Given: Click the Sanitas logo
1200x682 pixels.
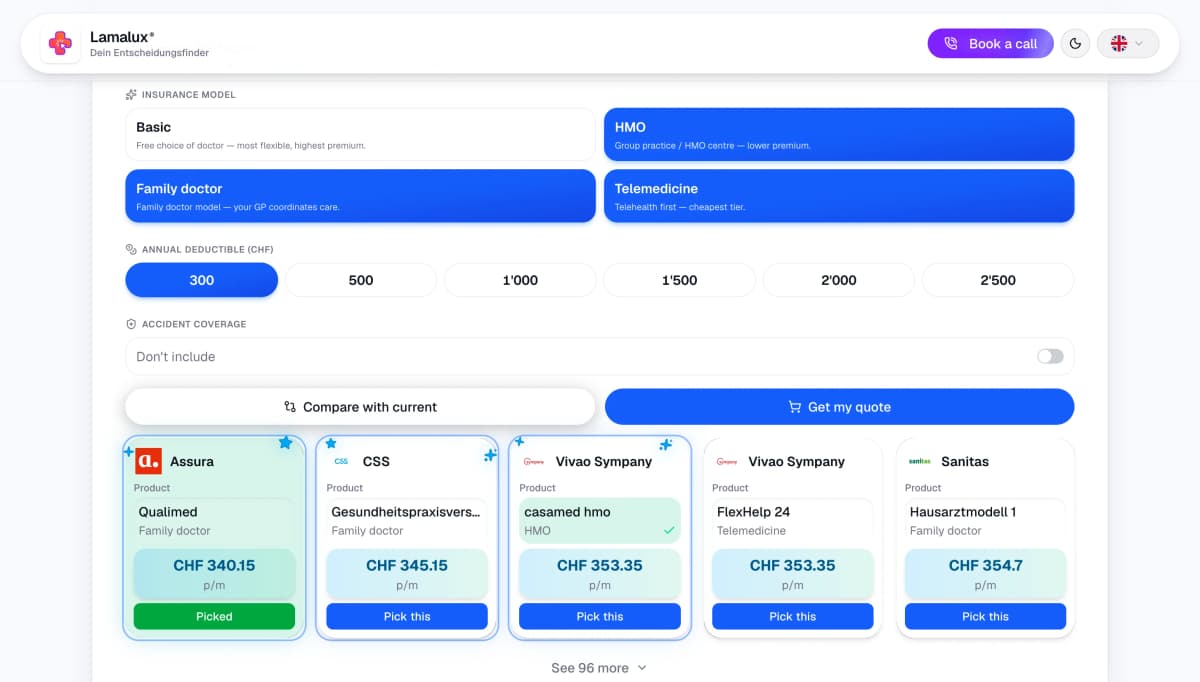Looking at the screenshot, I should [919, 461].
